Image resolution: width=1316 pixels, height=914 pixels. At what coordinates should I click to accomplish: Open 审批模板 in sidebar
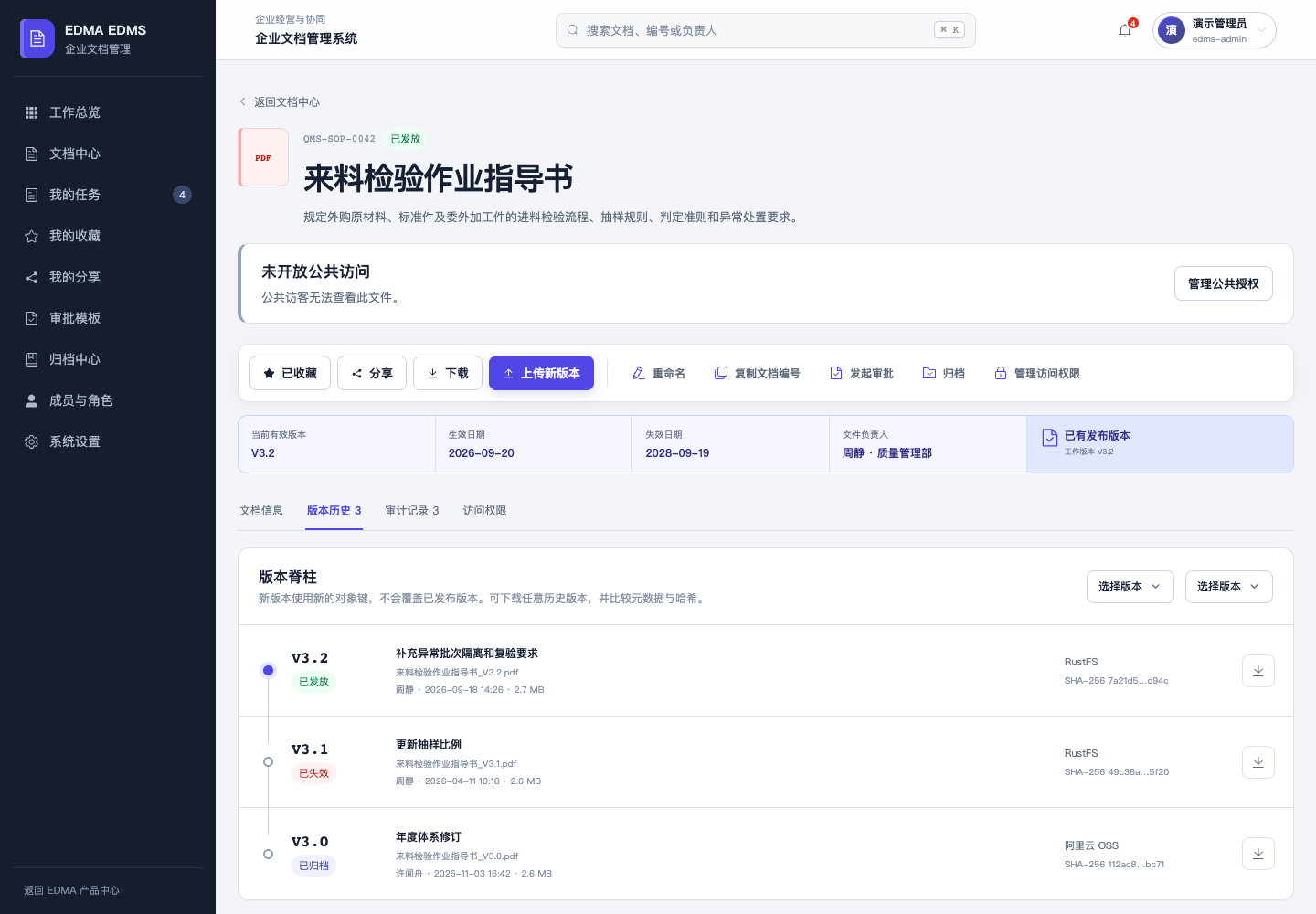pyautogui.click(x=108, y=318)
